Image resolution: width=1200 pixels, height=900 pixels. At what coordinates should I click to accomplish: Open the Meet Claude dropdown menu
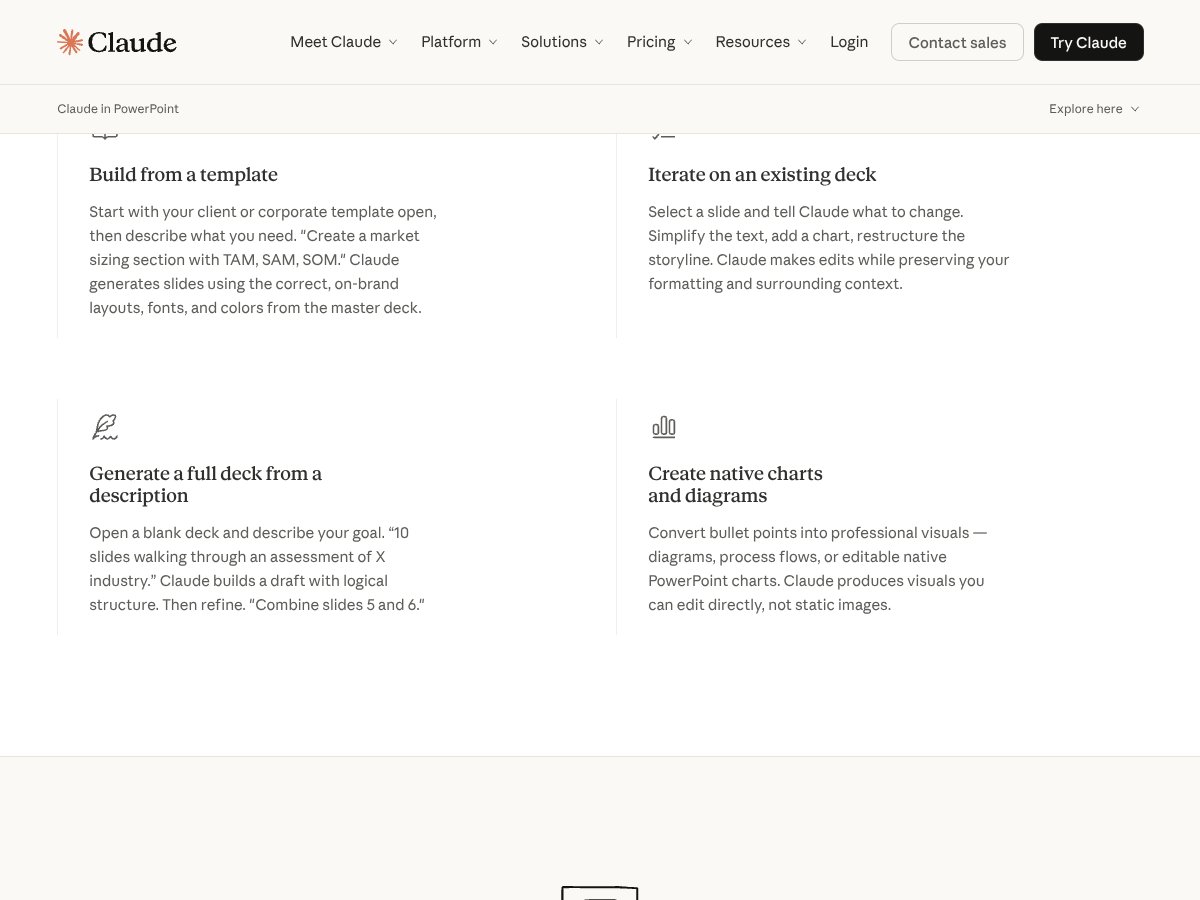point(343,42)
